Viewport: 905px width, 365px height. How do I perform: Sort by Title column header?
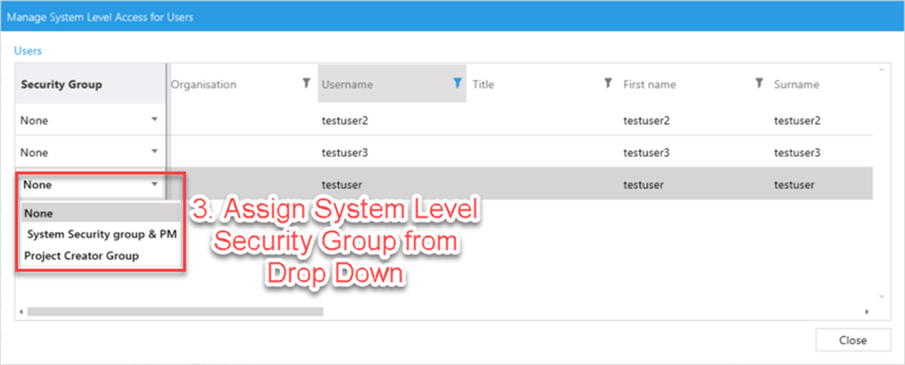pos(483,84)
